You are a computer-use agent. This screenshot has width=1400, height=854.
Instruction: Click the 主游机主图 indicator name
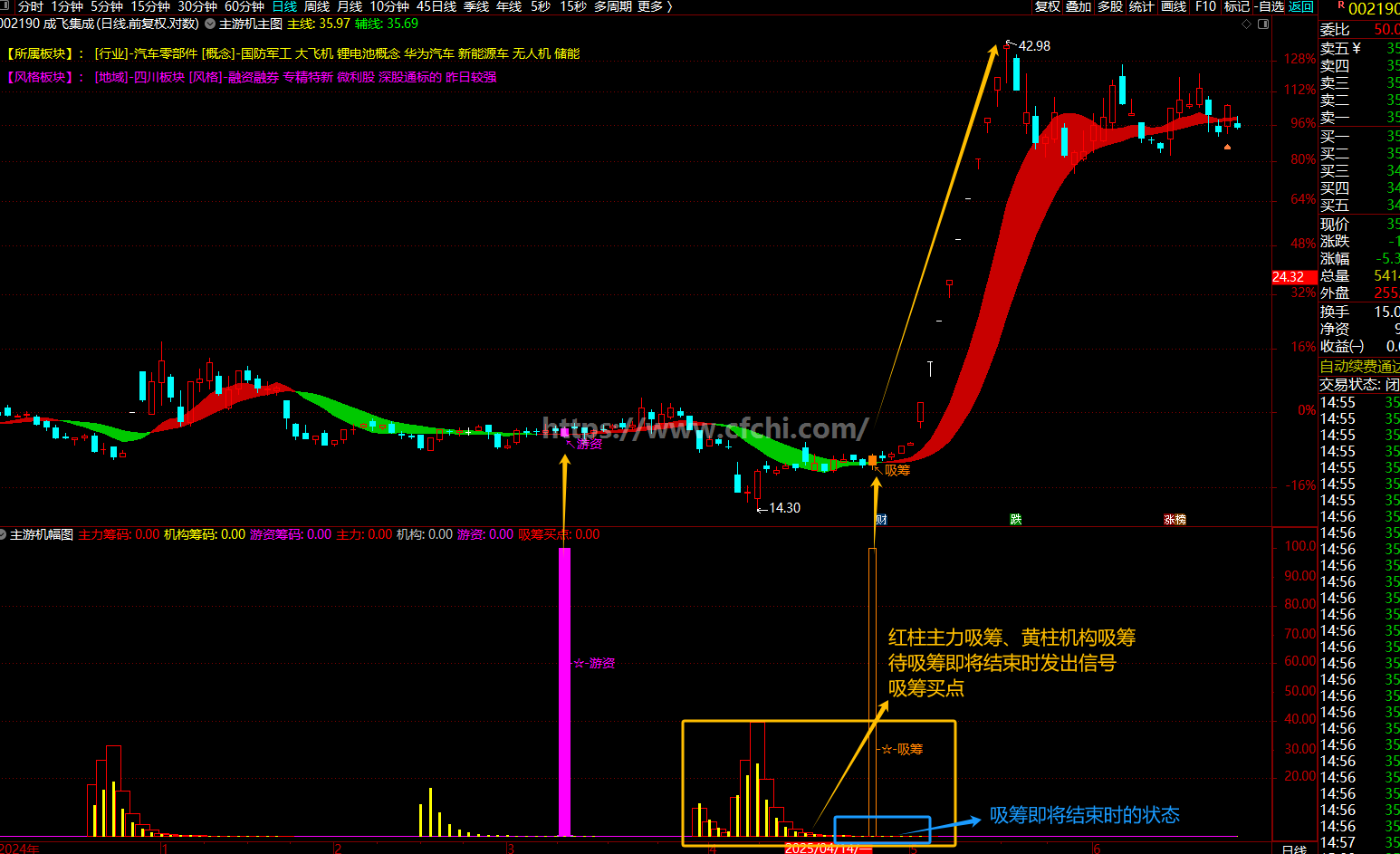[x=251, y=24]
